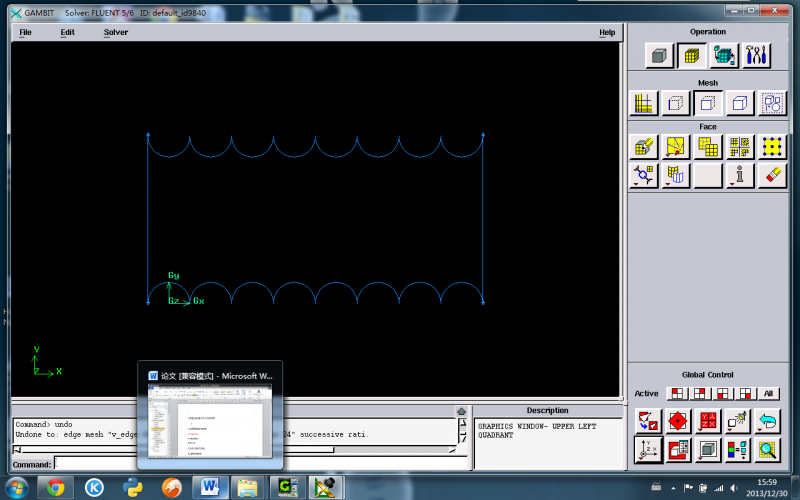Open the Edit menu
Screen dimensions: 800x500
67,32
